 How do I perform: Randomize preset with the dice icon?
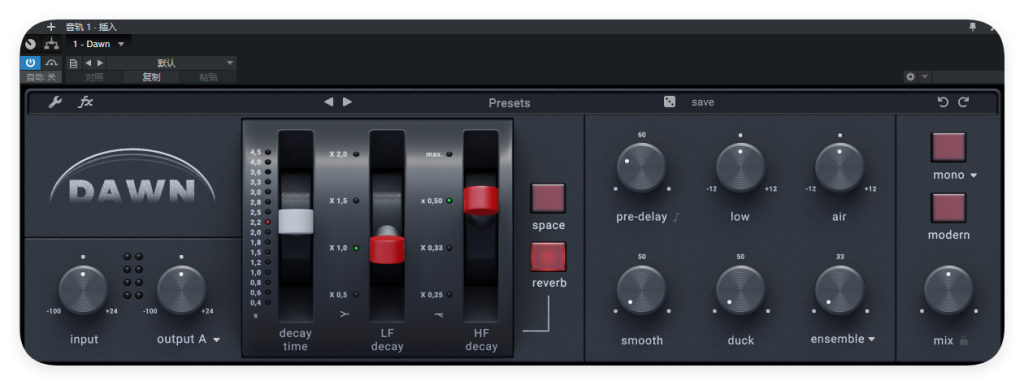coord(669,102)
